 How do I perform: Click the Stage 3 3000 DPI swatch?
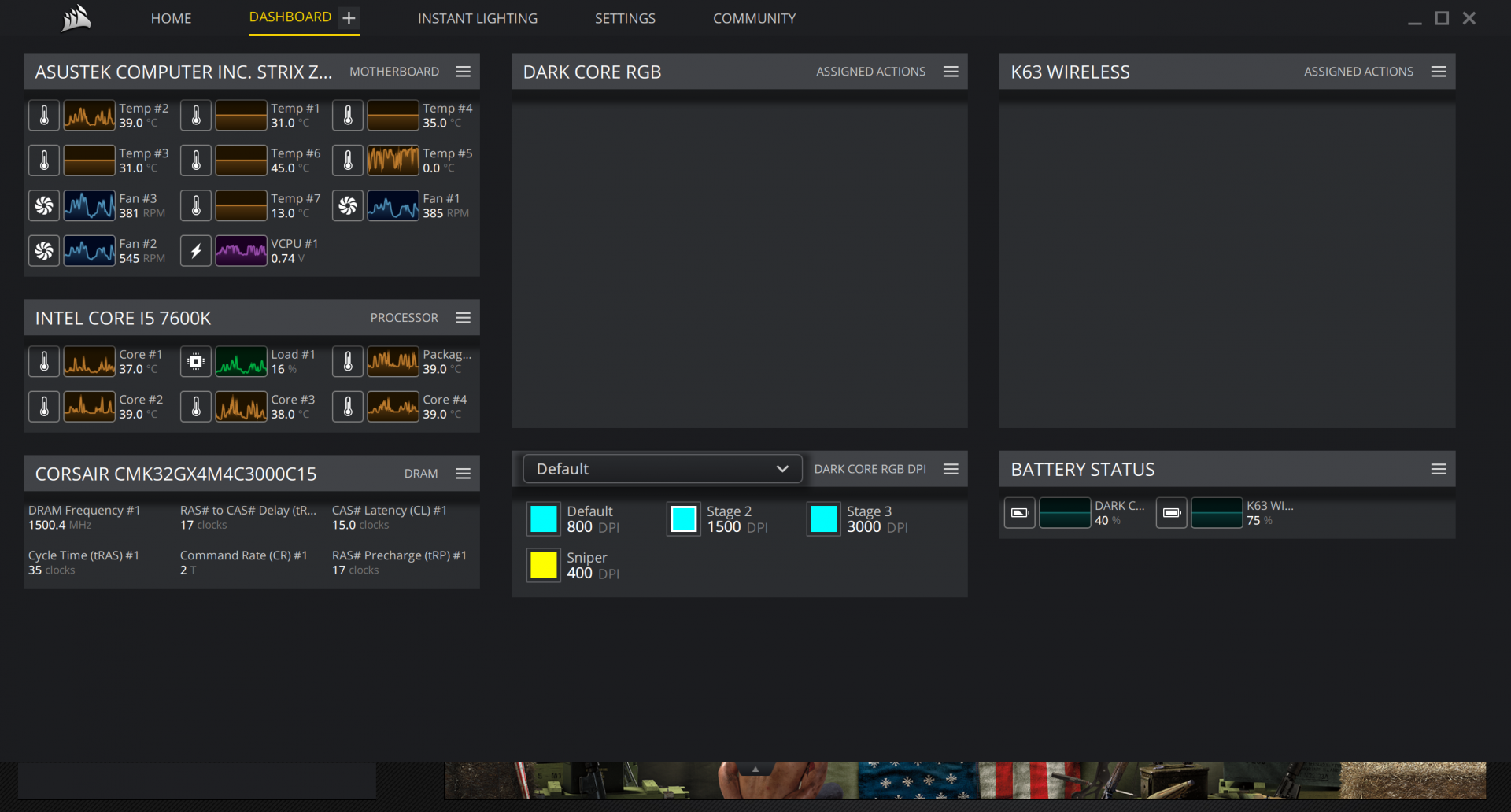click(824, 519)
